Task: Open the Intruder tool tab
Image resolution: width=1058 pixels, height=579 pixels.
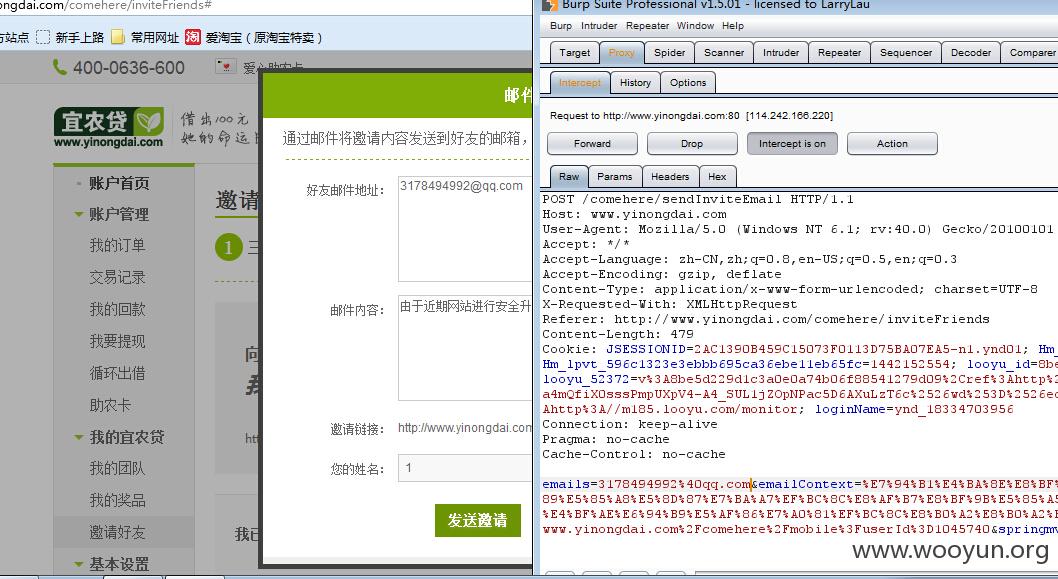Action: [781, 53]
